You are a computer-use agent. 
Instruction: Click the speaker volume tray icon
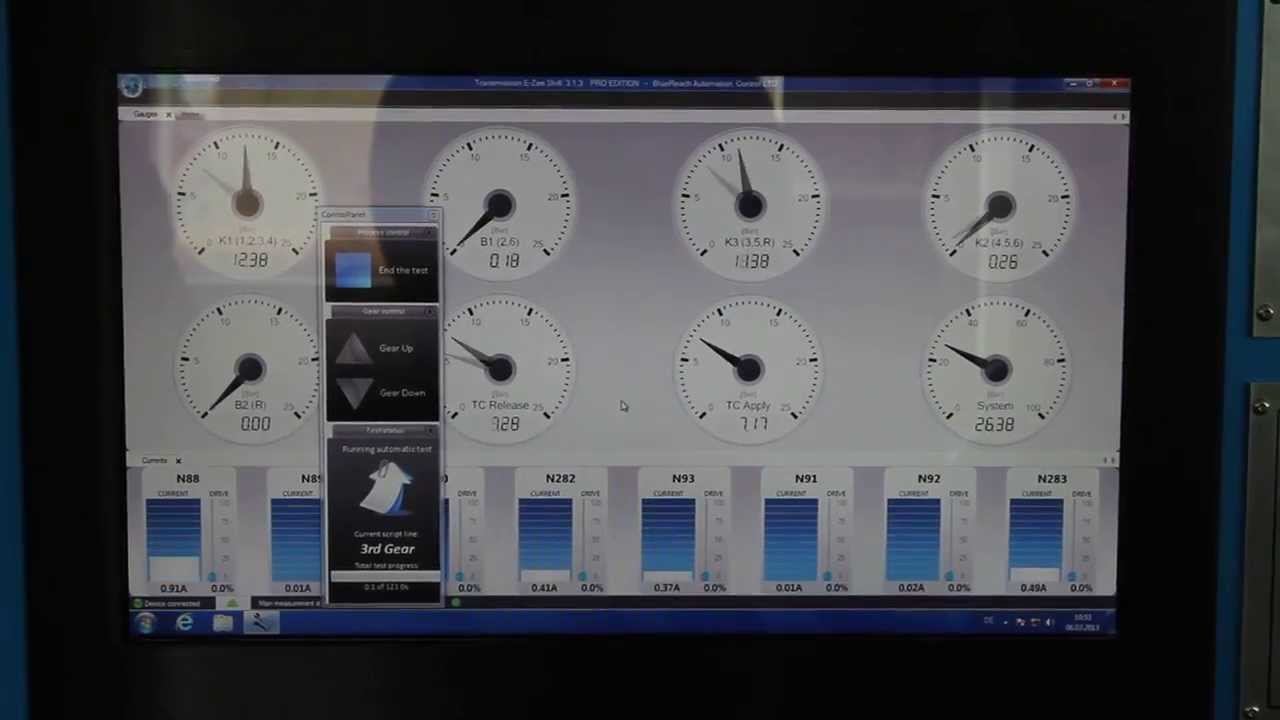(x=1049, y=623)
